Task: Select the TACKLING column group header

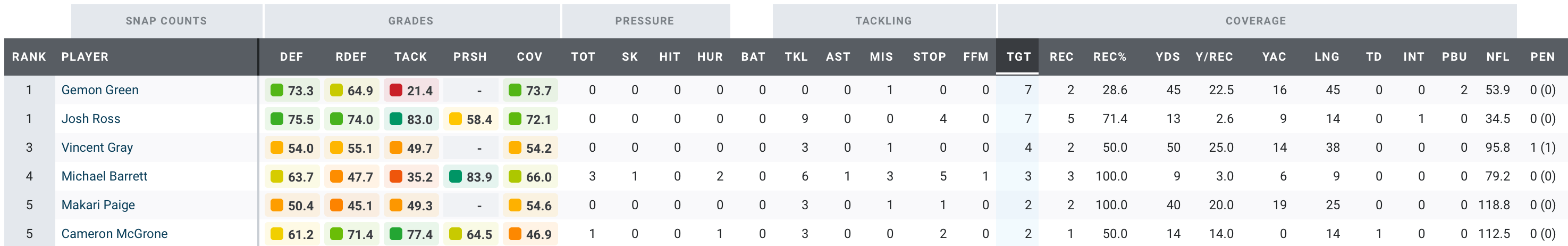Action: (x=883, y=21)
